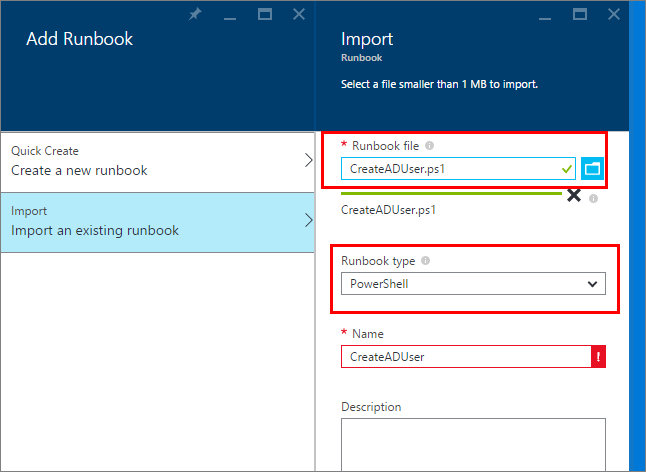Open the Runbook type PowerShell dropdown
The image size is (646, 472).
473,283
